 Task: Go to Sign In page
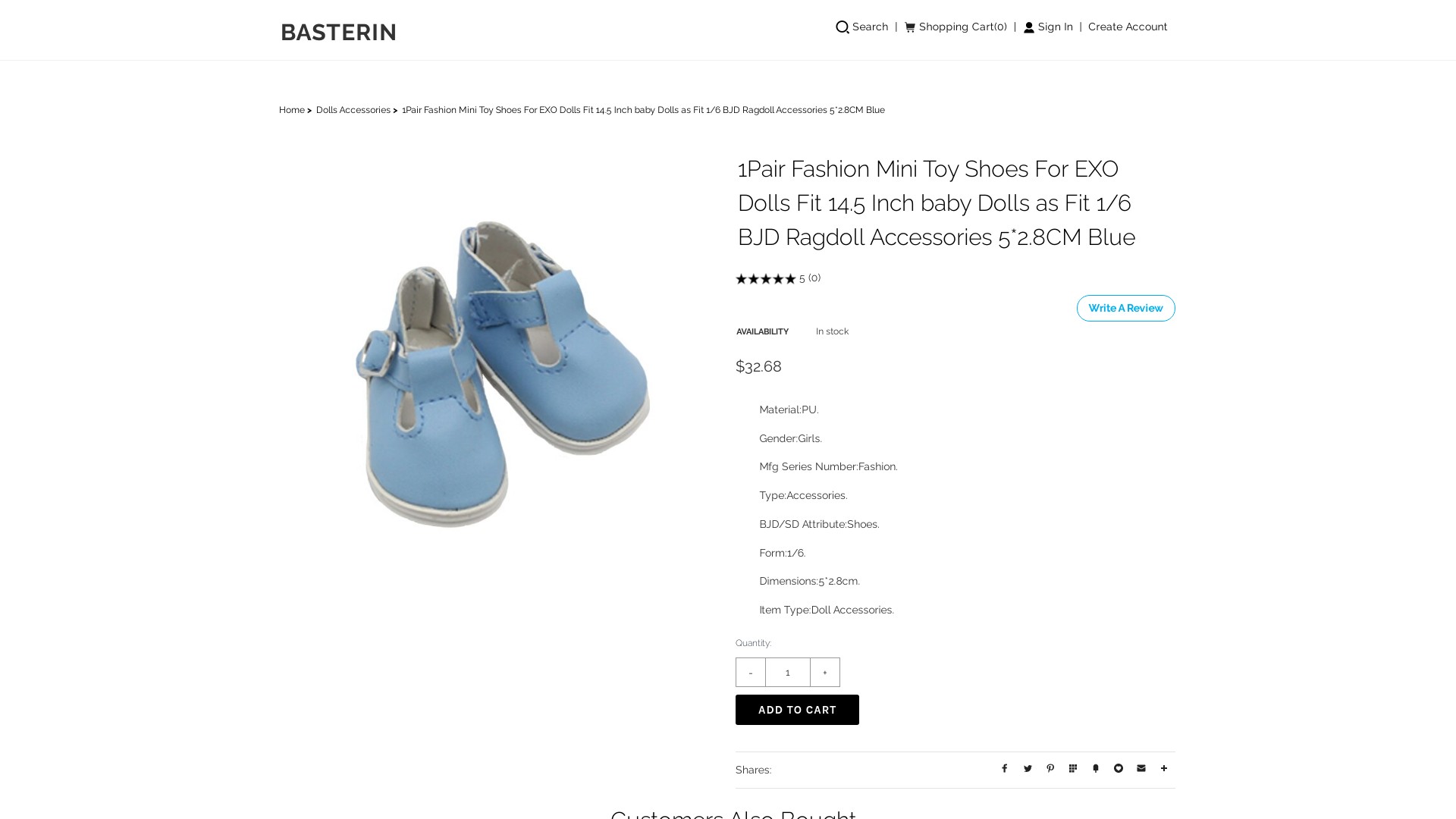pyautogui.click(x=1048, y=27)
